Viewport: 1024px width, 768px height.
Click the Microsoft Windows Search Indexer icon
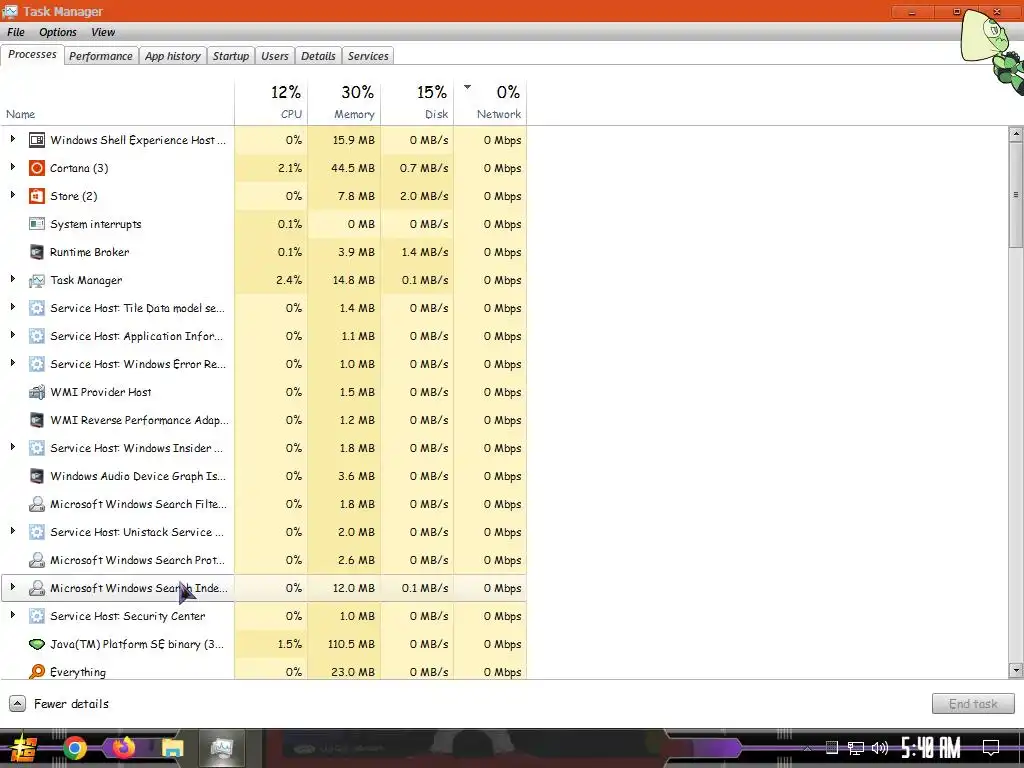[x=37, y=588]
